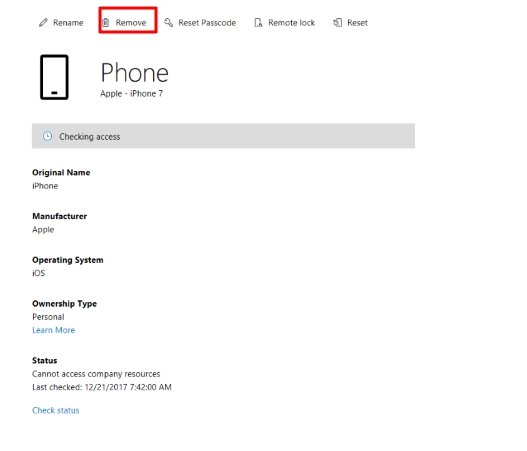This screenshot has height=451, width=527.
Task: Click the Original Name heading
Action: (61, 172)
